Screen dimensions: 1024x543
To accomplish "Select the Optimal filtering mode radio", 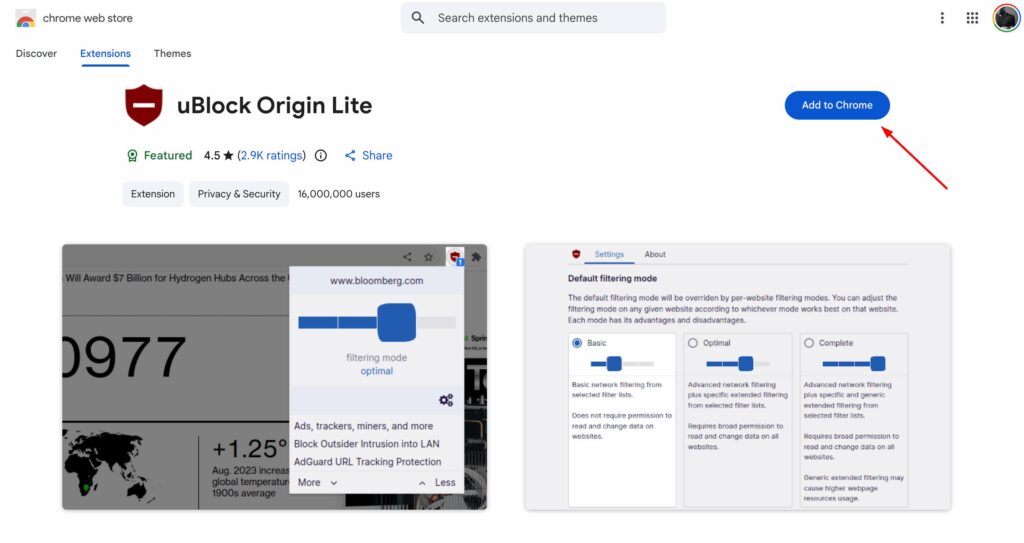I will click(x=693, y=343).
